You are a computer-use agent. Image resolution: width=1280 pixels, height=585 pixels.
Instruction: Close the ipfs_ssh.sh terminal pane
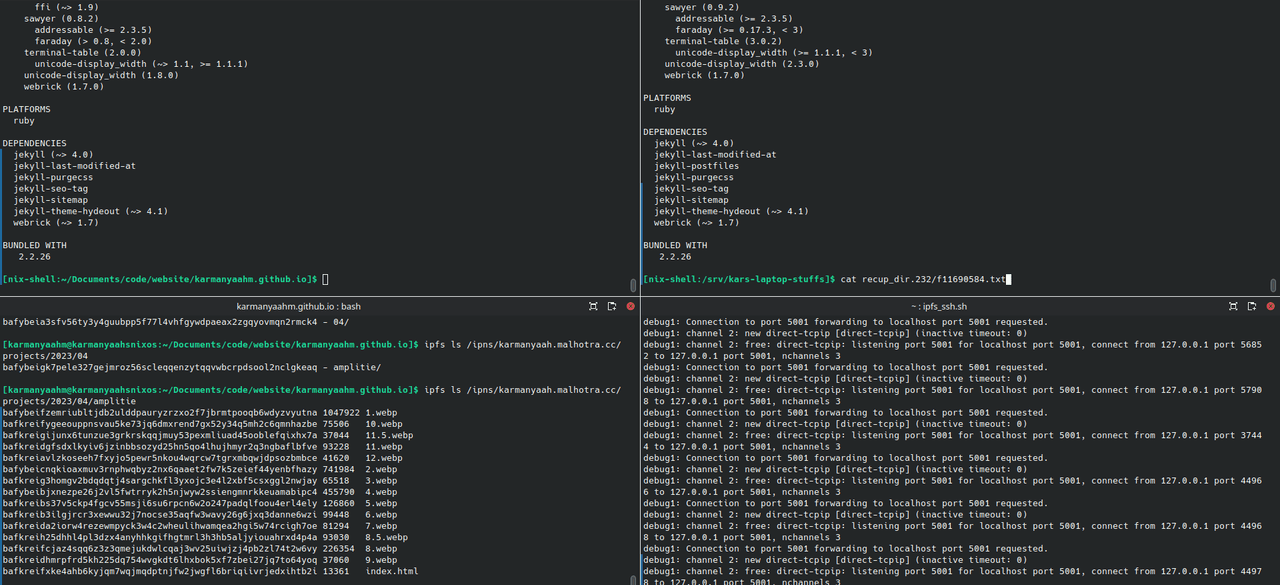point(1271,306)
